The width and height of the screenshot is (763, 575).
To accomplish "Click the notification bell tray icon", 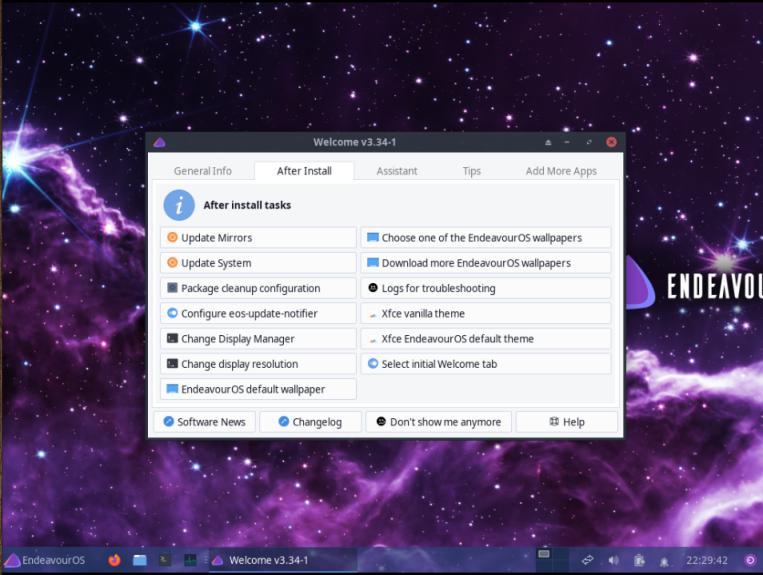I will click(664, 561).
